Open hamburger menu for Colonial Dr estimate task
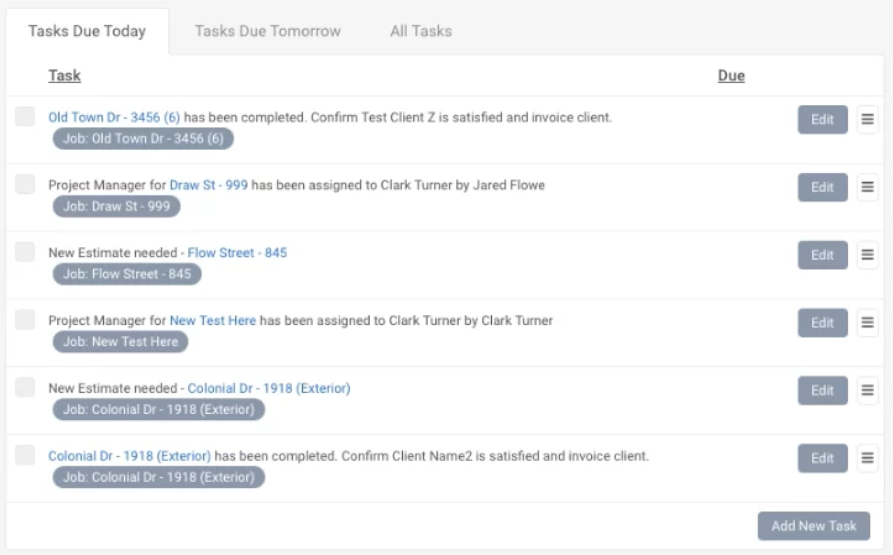Viewport: 893px width, 555px height. tap(867, 390)
